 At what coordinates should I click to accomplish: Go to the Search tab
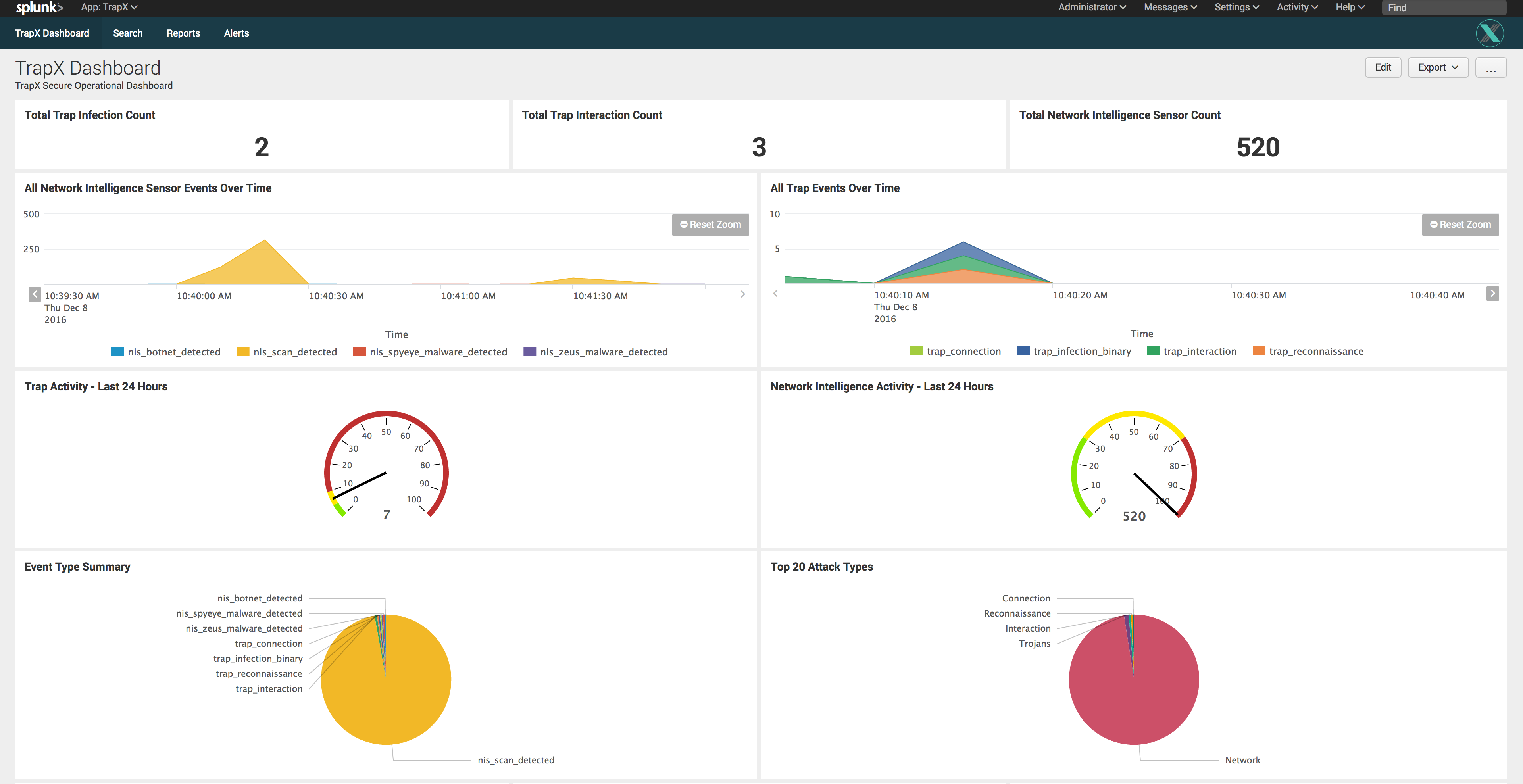click(128, 33)
